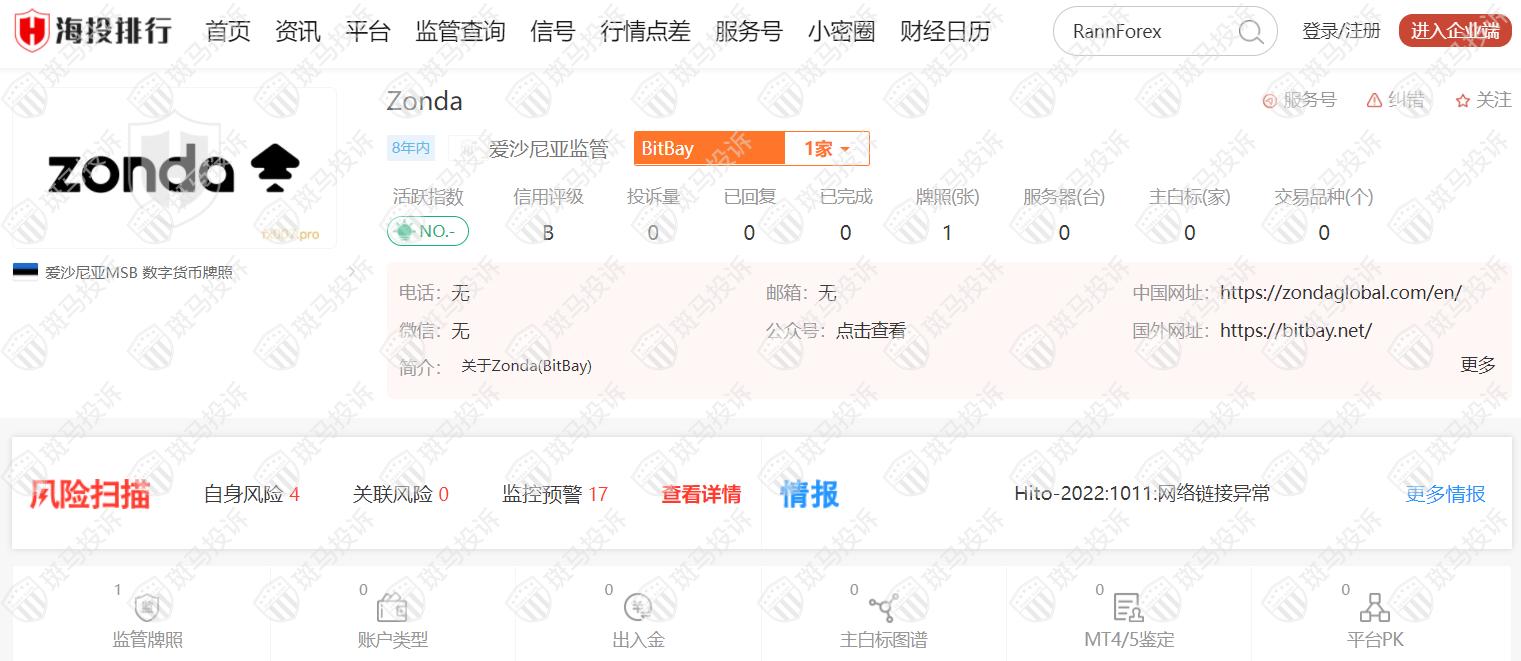Open the 平台PK icon
The height and width of the screenshot is (661, 1521).
1375,608
